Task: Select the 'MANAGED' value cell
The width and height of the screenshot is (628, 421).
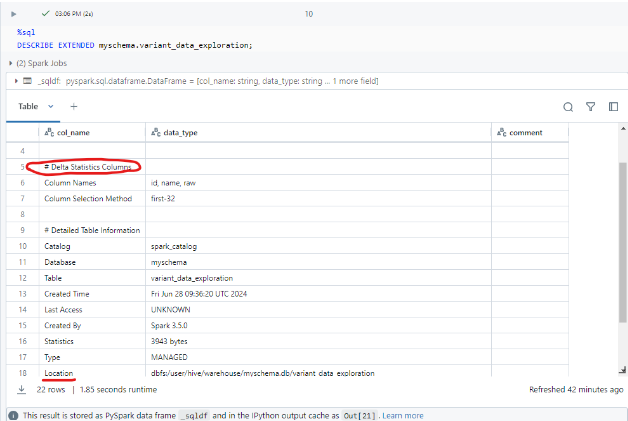Action: 318,357
